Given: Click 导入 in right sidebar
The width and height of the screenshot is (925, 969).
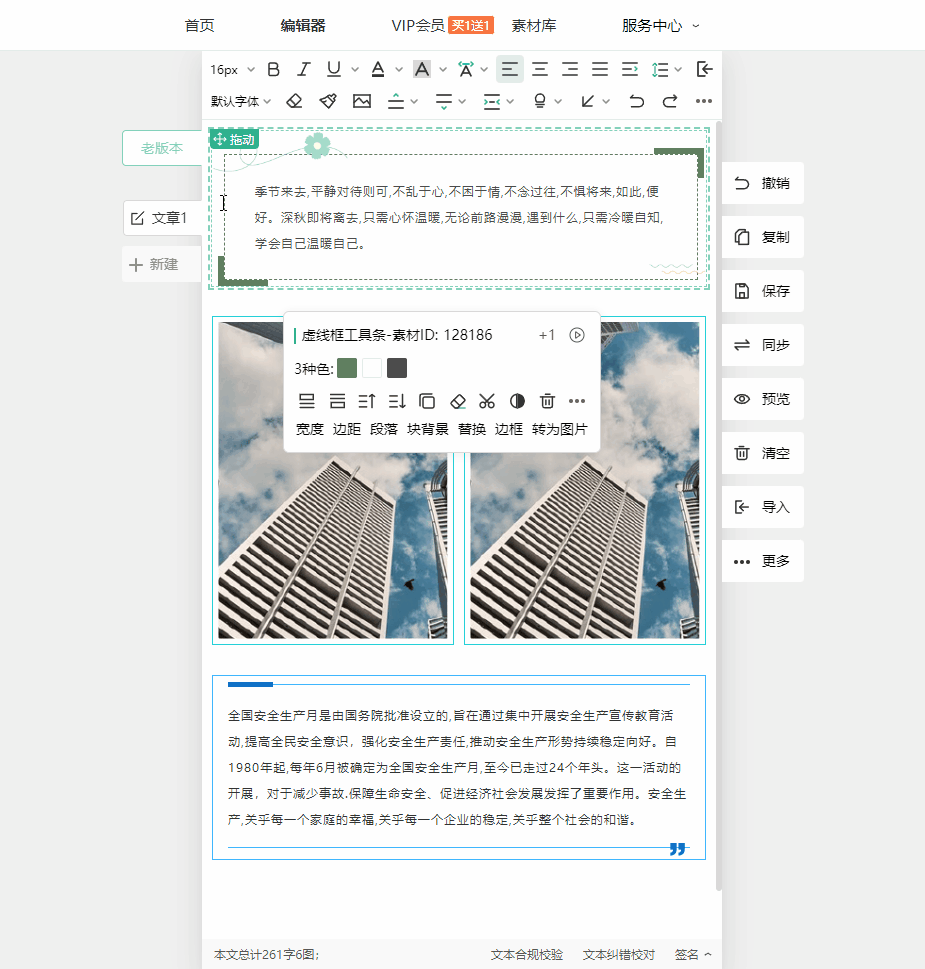Looking at the screenshot, I should (762, 507).
